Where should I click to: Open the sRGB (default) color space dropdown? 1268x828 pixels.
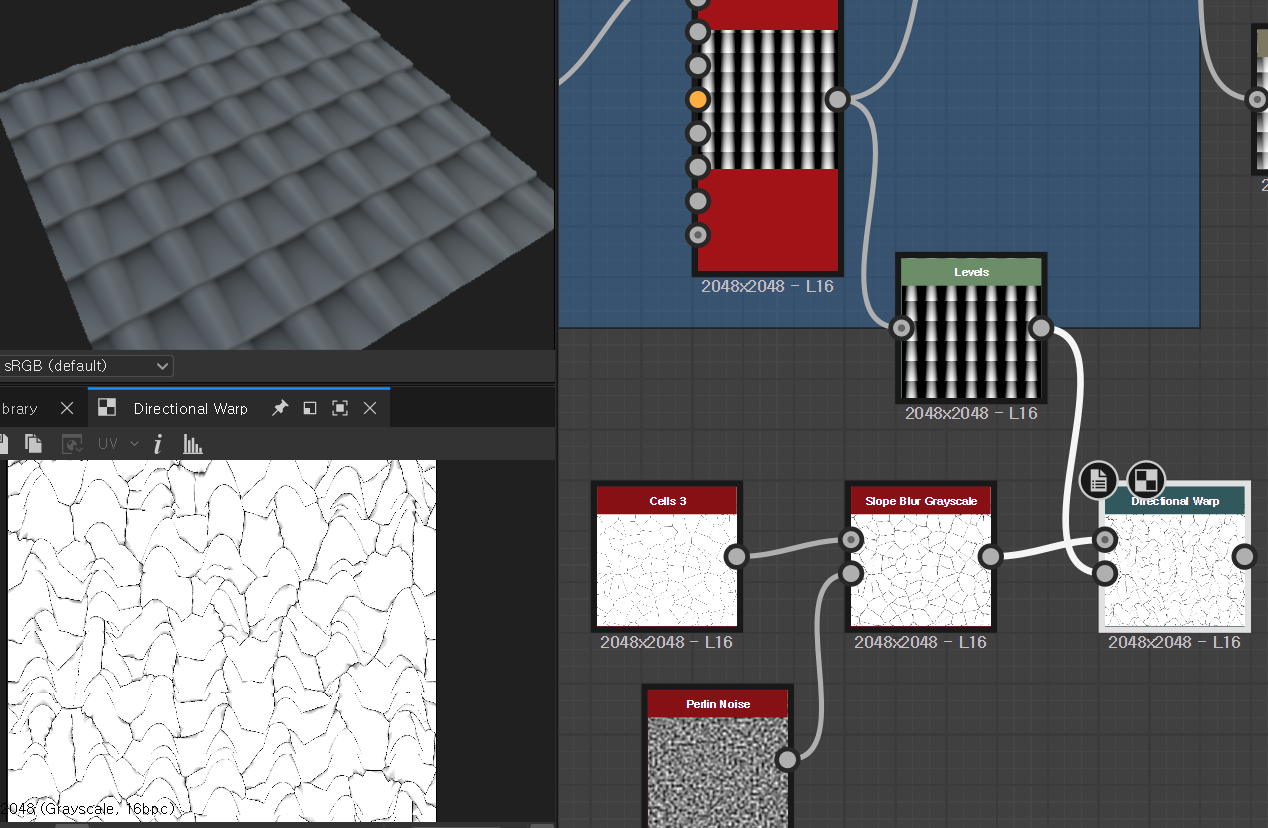pyautogui.click(x=87, y=366)
